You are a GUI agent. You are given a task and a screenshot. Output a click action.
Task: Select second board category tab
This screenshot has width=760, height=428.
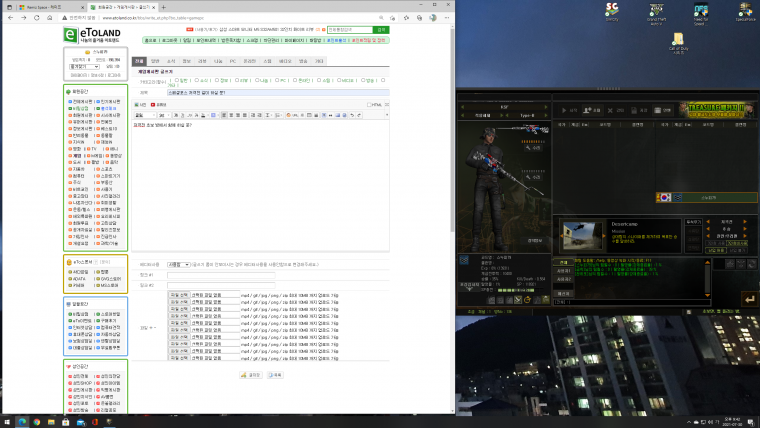pyautogui.click(x=155, y=61)
